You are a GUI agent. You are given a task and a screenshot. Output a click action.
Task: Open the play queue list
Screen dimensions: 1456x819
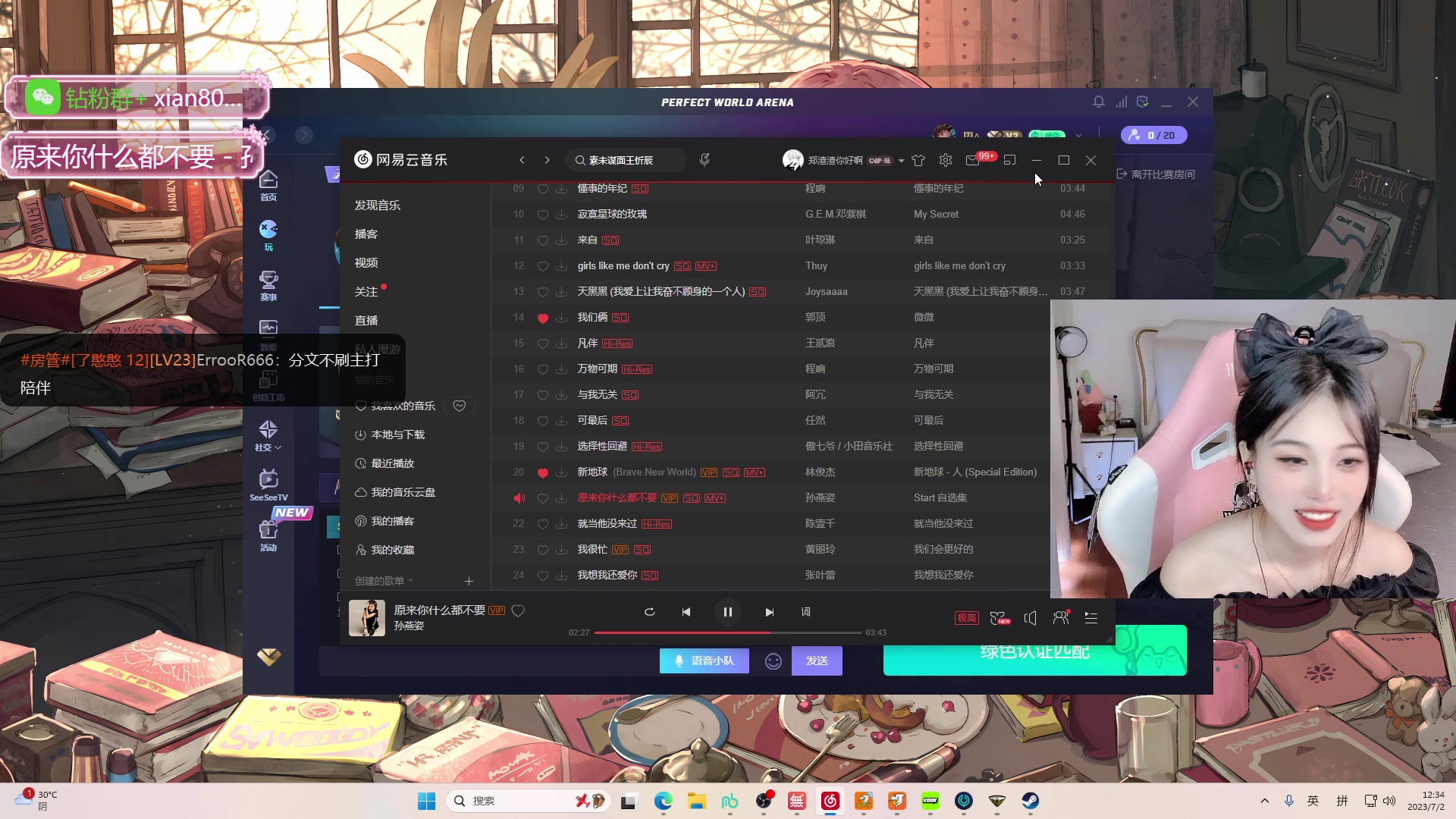pyautogui.click(x=1091, y=618)
